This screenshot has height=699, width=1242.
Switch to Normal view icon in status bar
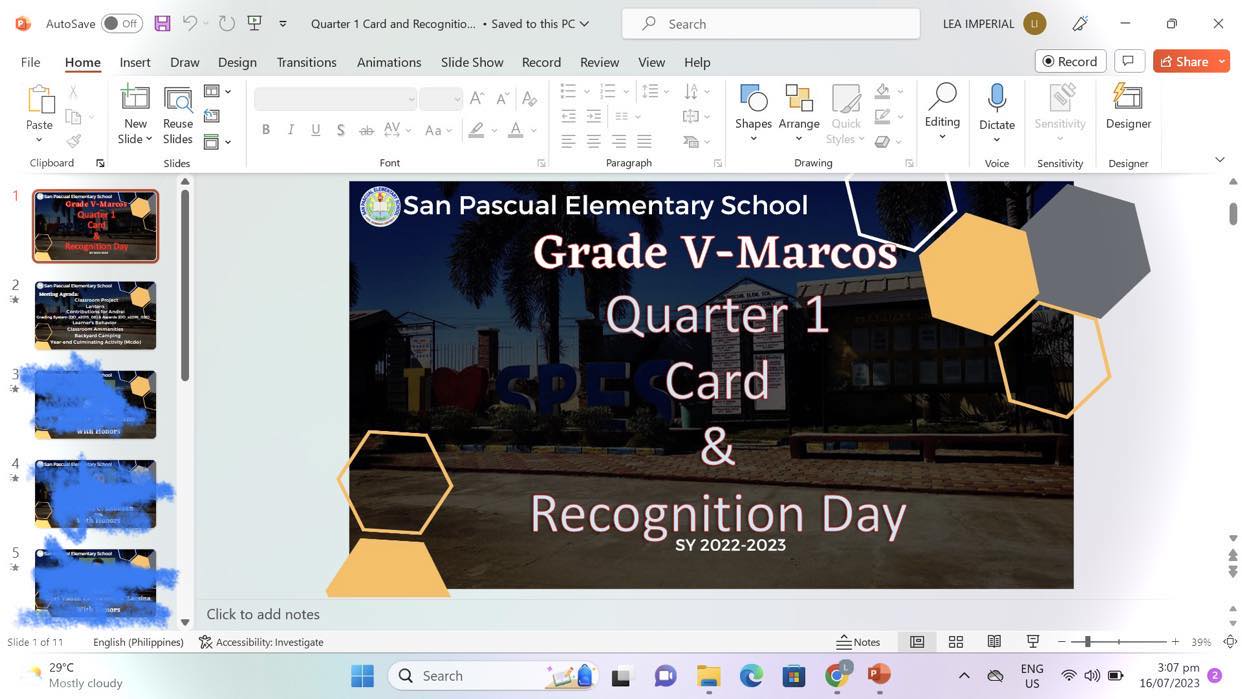coord(917,642)
